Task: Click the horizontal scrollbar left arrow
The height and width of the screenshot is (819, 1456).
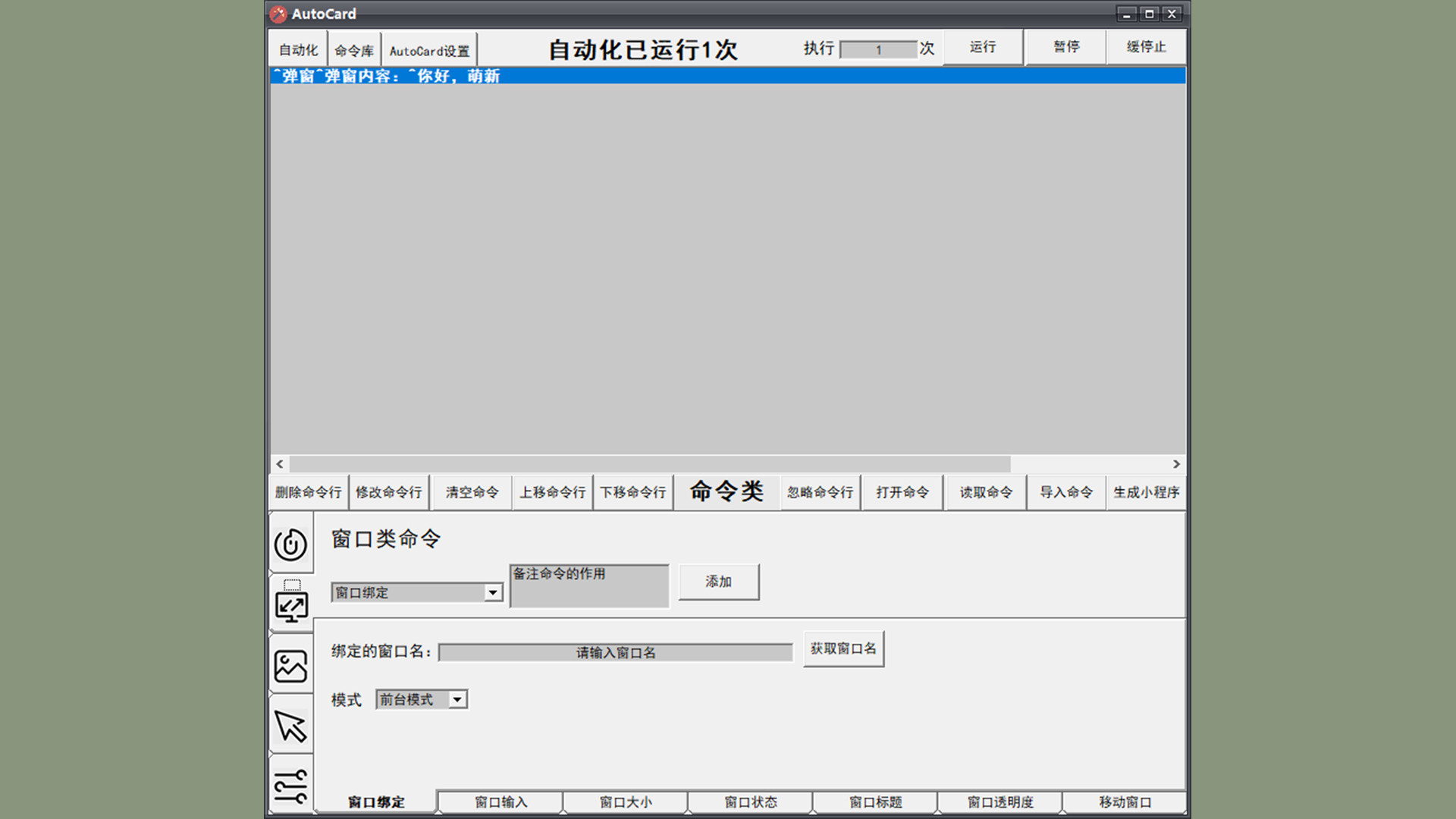Action: click(x=280, y=464)
